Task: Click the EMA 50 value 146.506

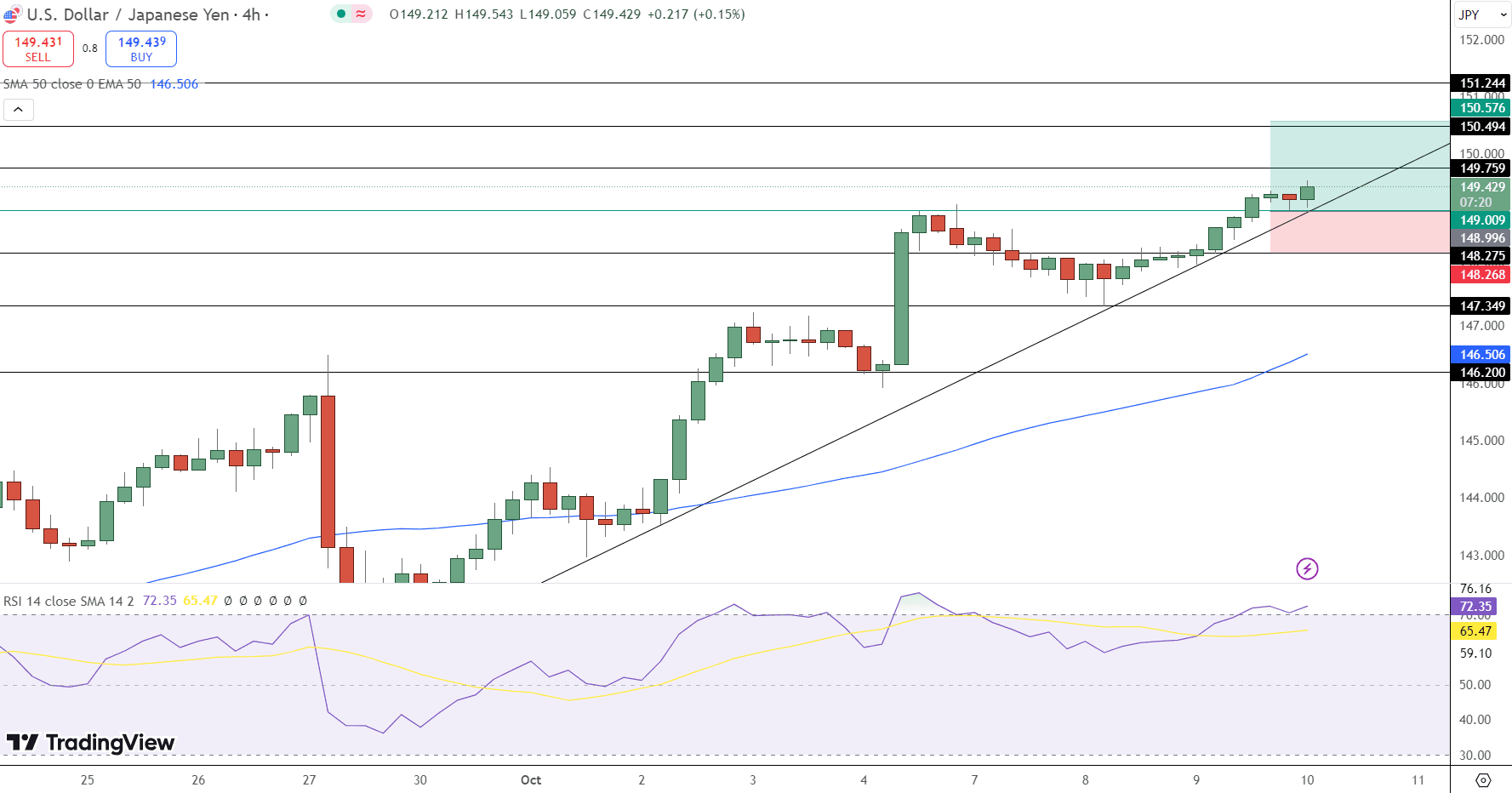Action: (x=174, y=84)
